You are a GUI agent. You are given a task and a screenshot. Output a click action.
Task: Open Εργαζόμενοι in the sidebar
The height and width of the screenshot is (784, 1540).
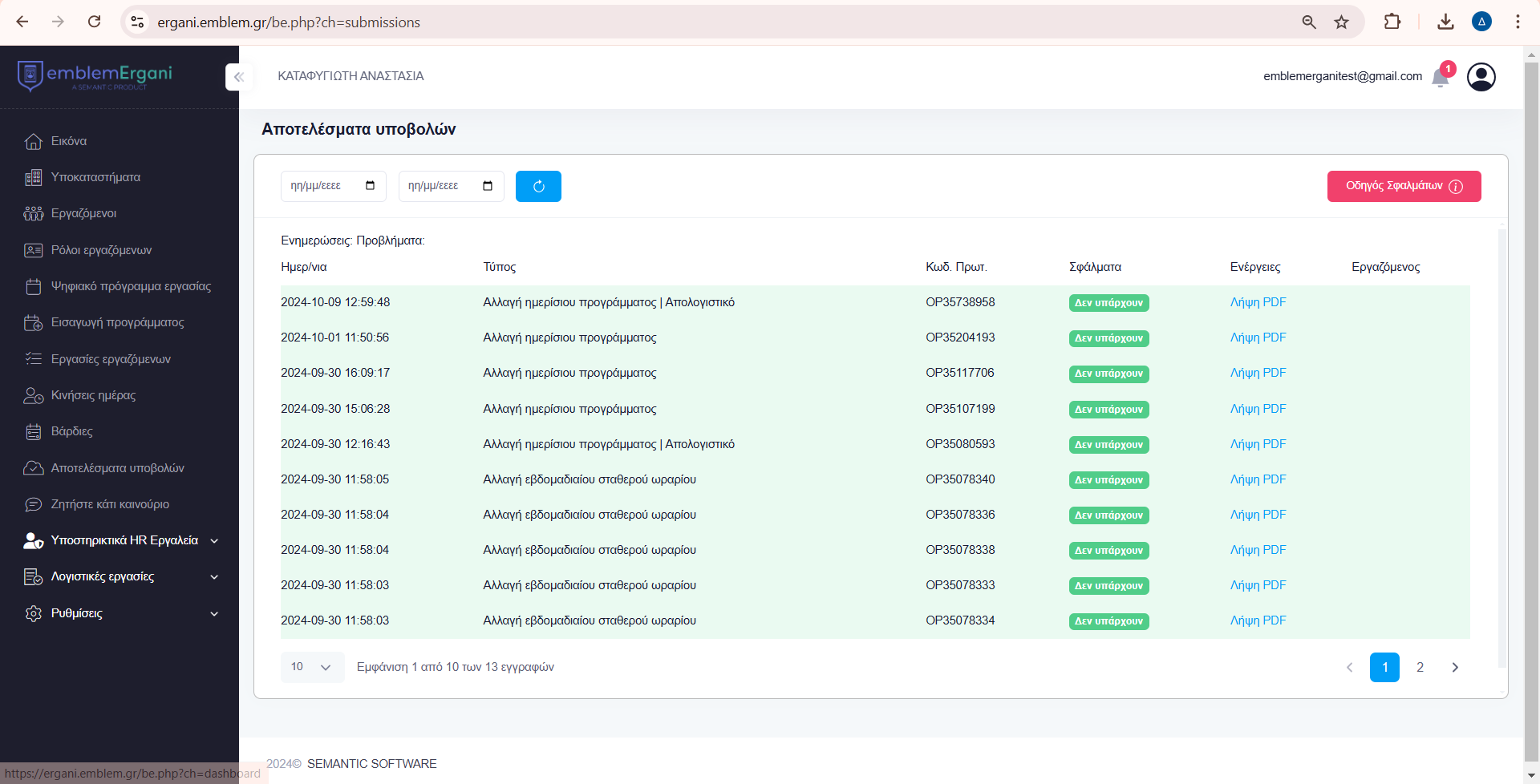tap(83, 213)
